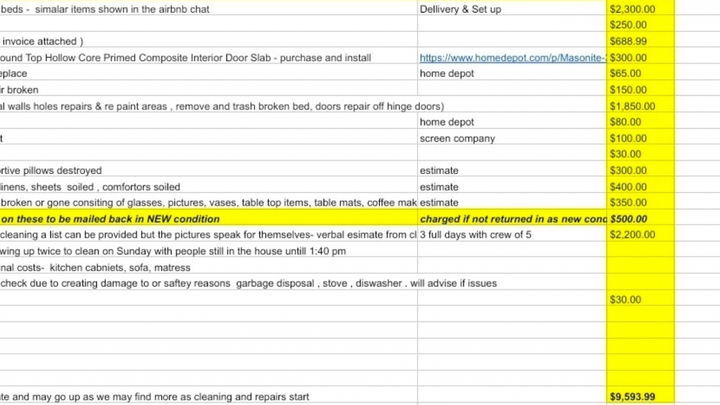Select the $100.00 amount cell

pyautogui.click(x=640, y=138)
